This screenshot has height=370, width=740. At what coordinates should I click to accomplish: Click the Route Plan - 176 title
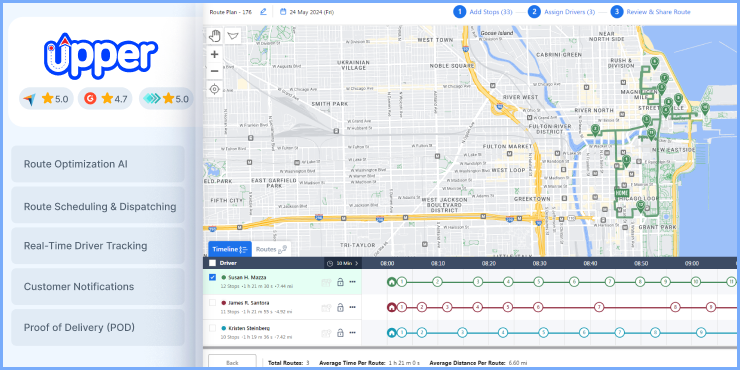[x=231, y=12]
